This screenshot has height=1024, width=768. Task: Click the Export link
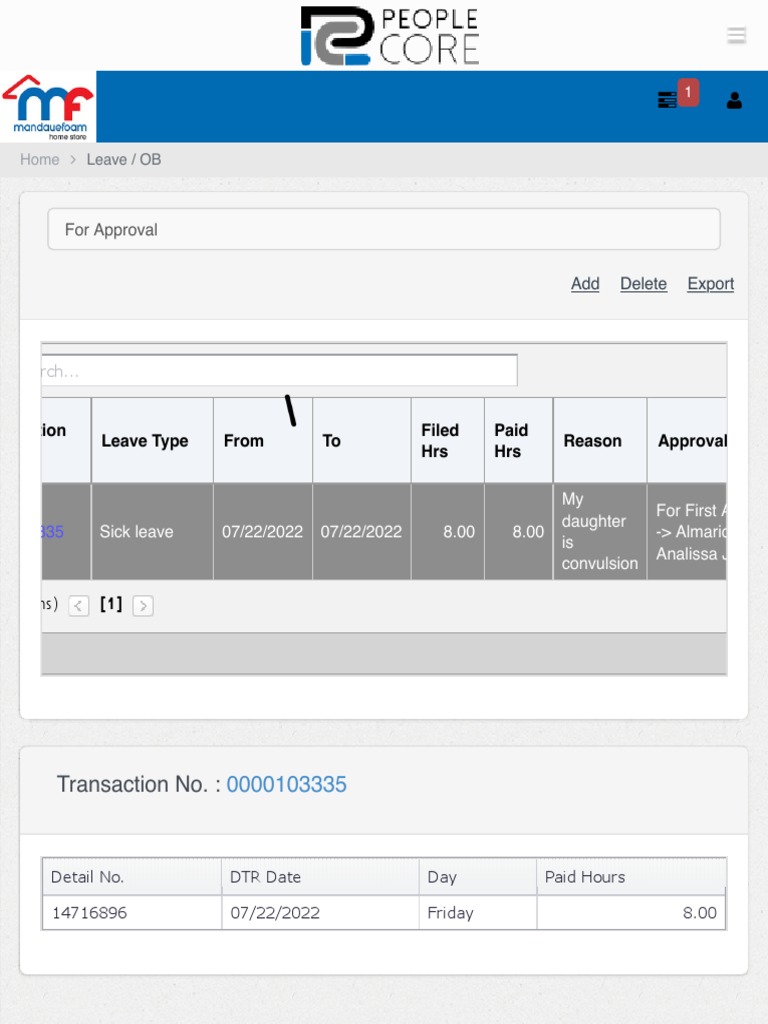click(x=711, y=283)
